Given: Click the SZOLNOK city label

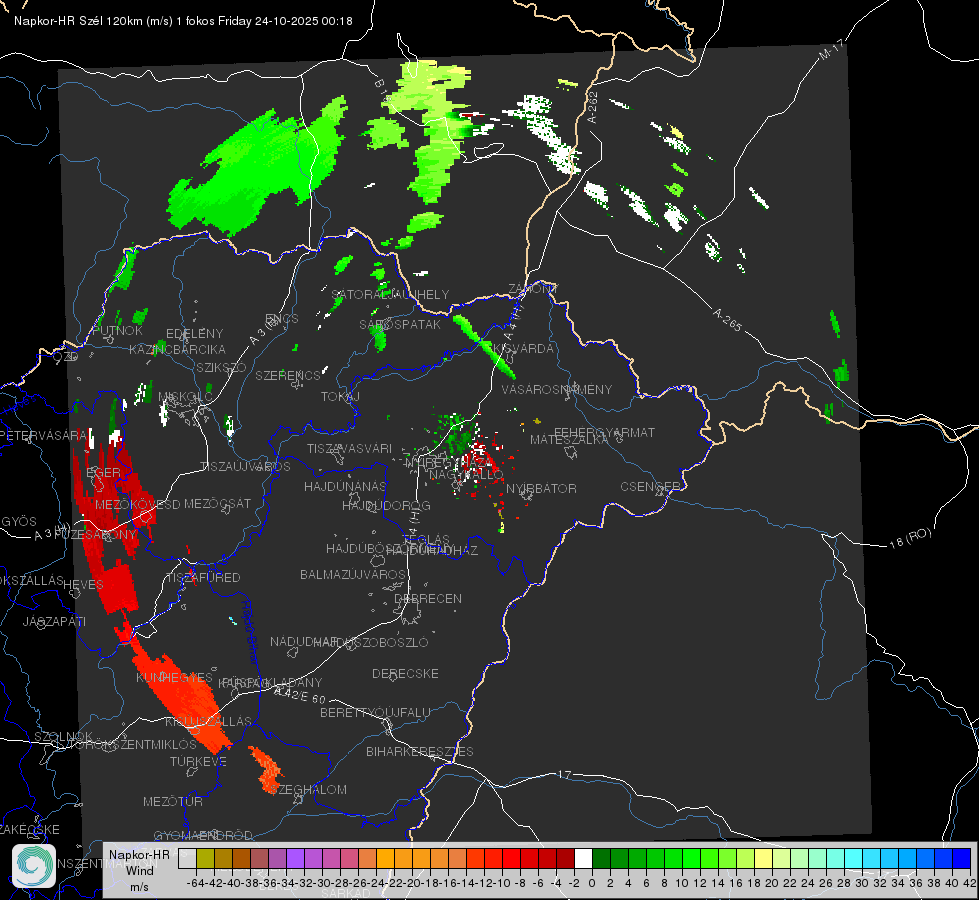Looking at the screenshot, I should click(64, 736).
